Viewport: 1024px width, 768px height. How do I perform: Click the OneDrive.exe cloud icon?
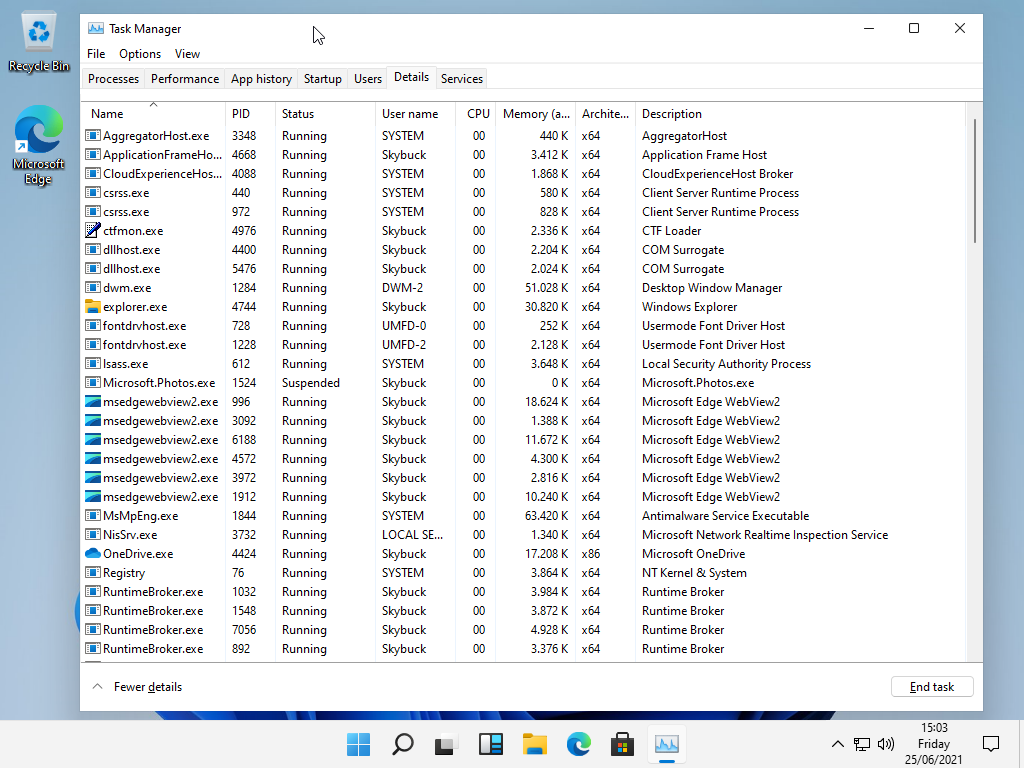pos(93,554)
